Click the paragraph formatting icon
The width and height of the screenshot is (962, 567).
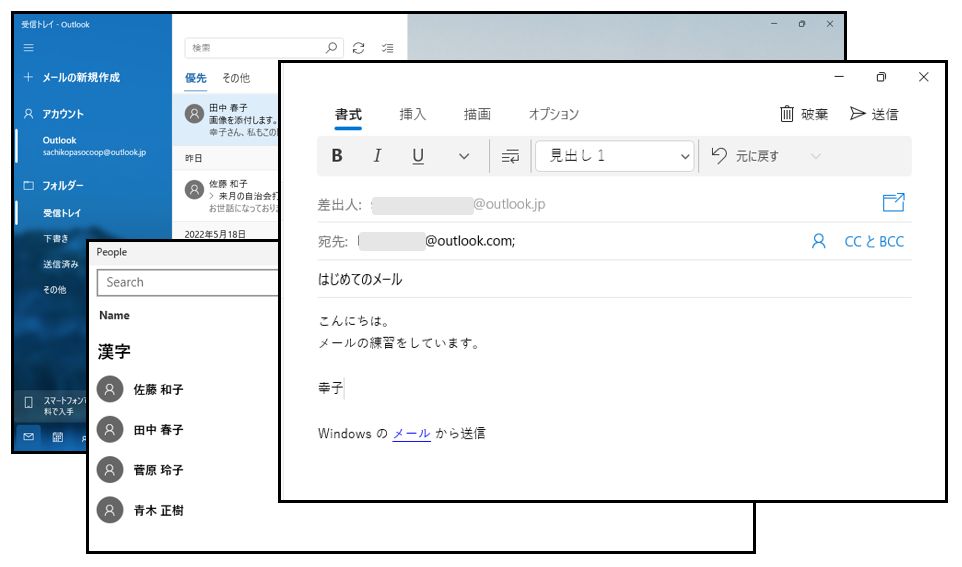(x=511, y=156)
